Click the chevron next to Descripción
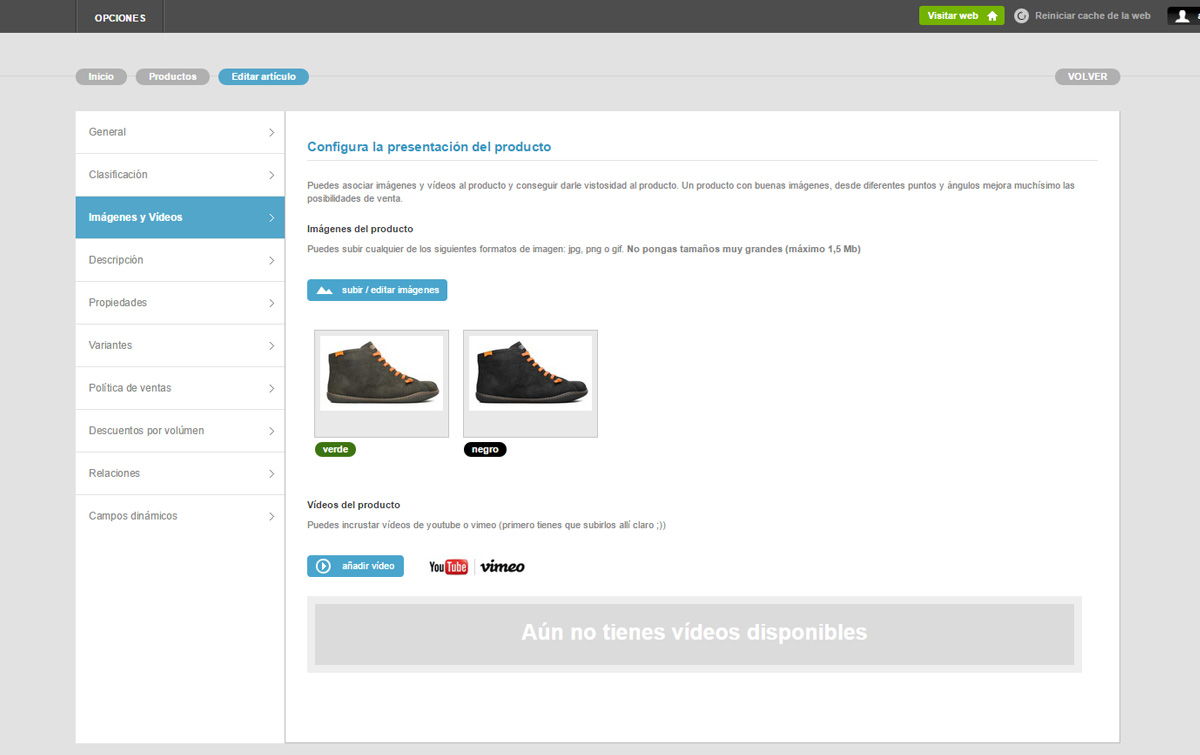The height and width of the screenshot is (755, 1200). [271, 260]
